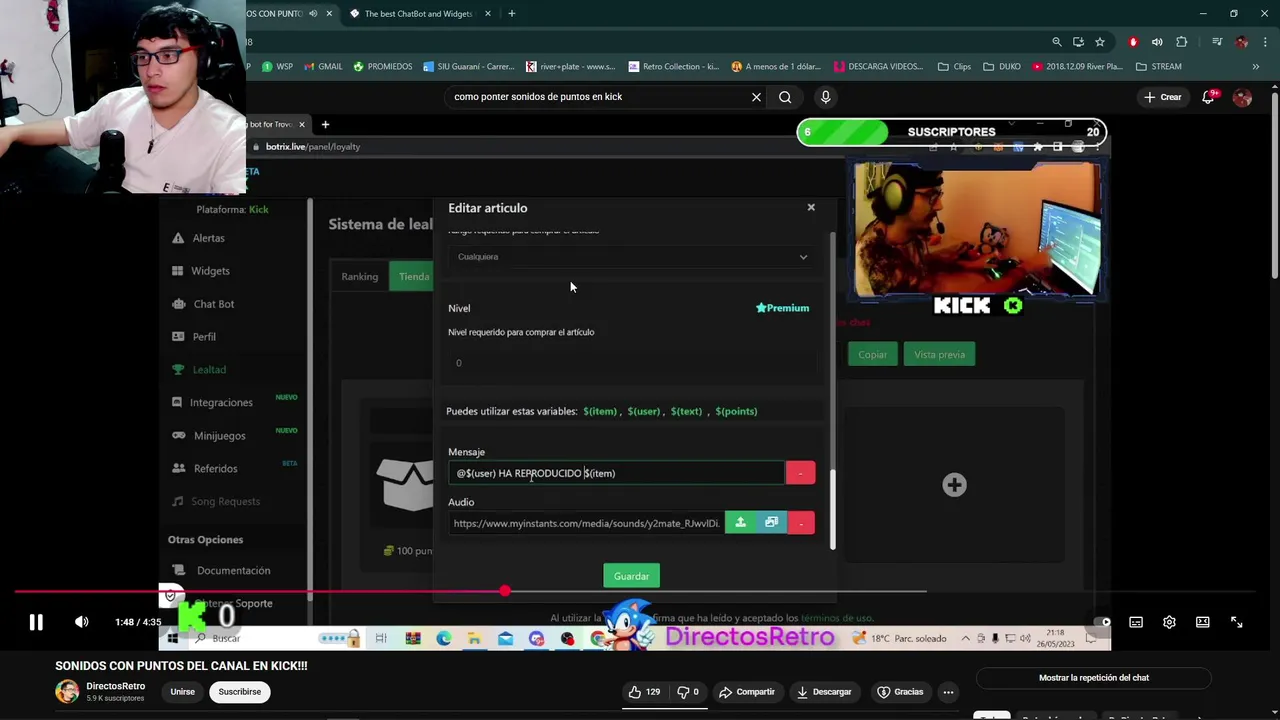The image size is (1280, 720).
Task: Insert the $(user) variable
Action: [x=644, y=411]
